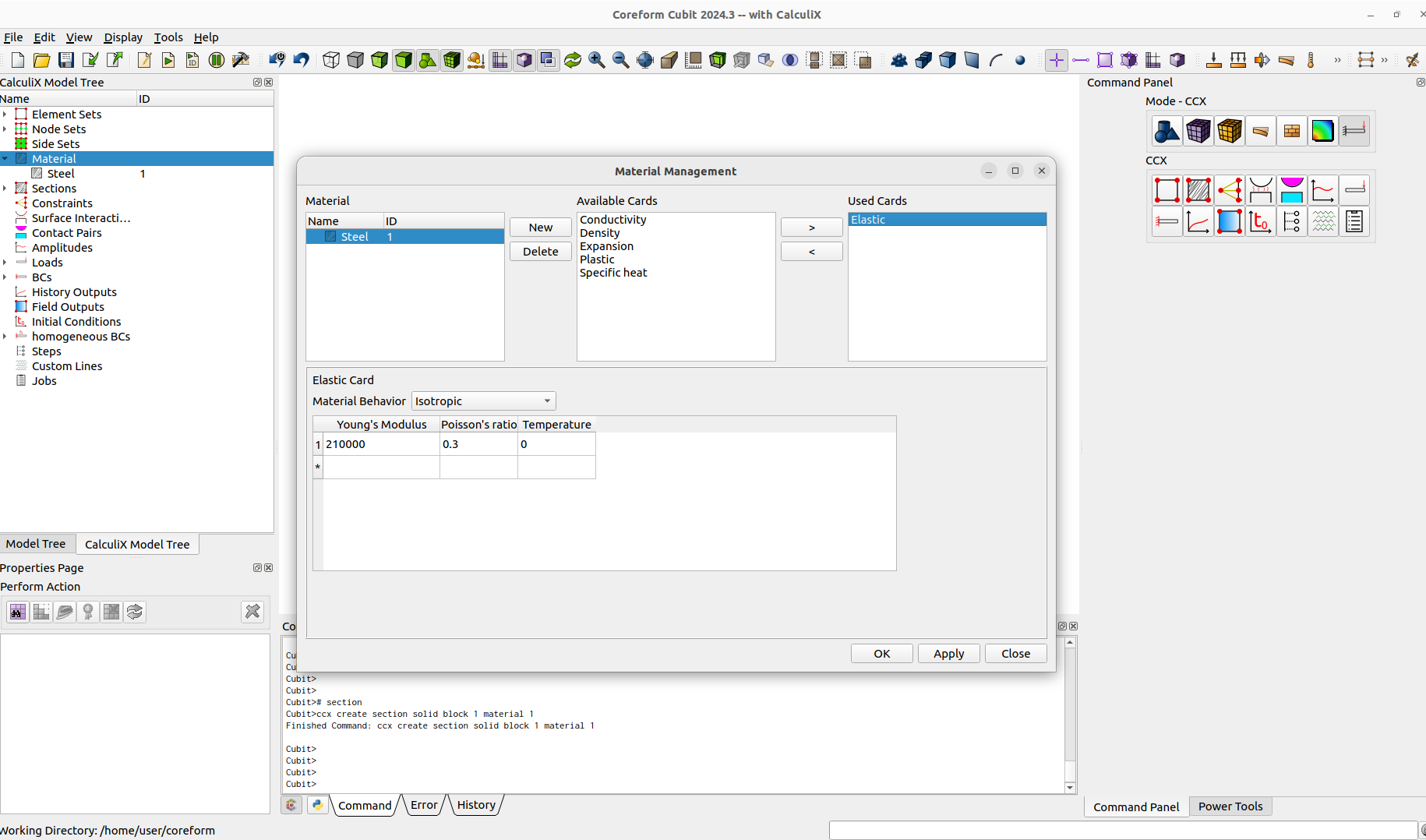1426x840 pixels.
Task: Open the toolbar overflow chevron menu
Action: [x=1339, y=60]
